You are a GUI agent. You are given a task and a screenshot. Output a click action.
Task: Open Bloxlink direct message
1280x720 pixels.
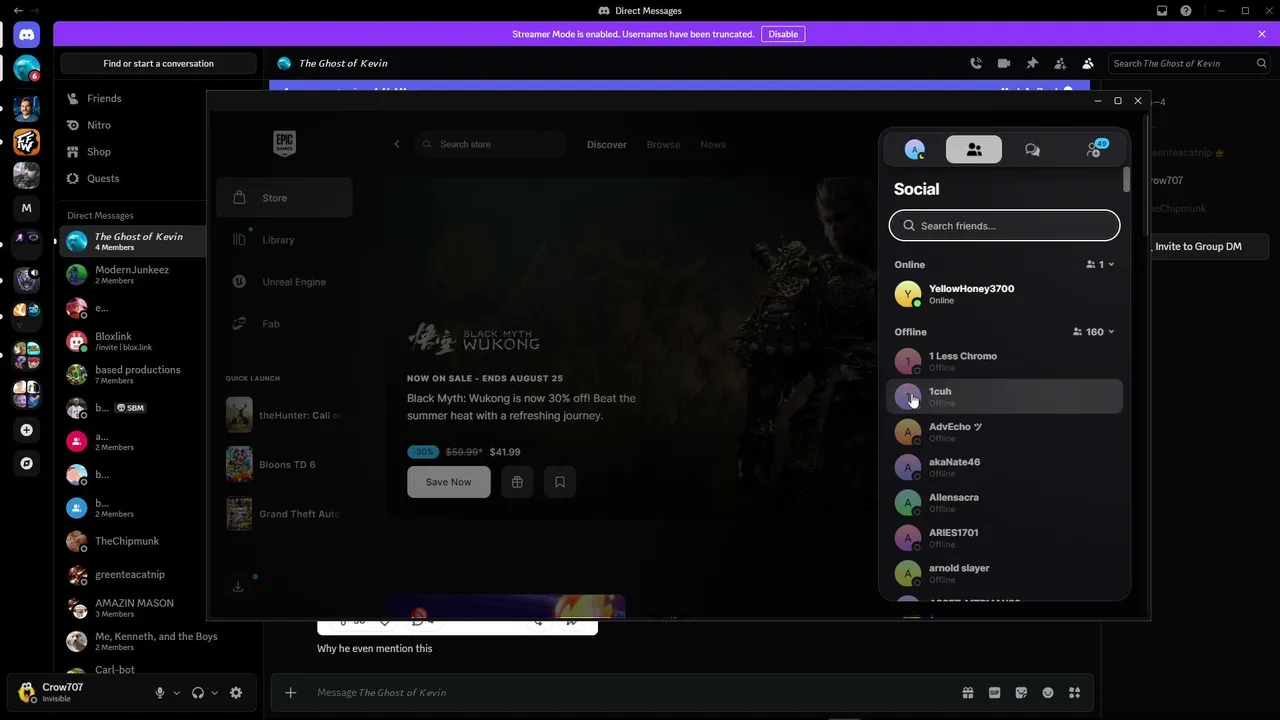tap(132, 341)
